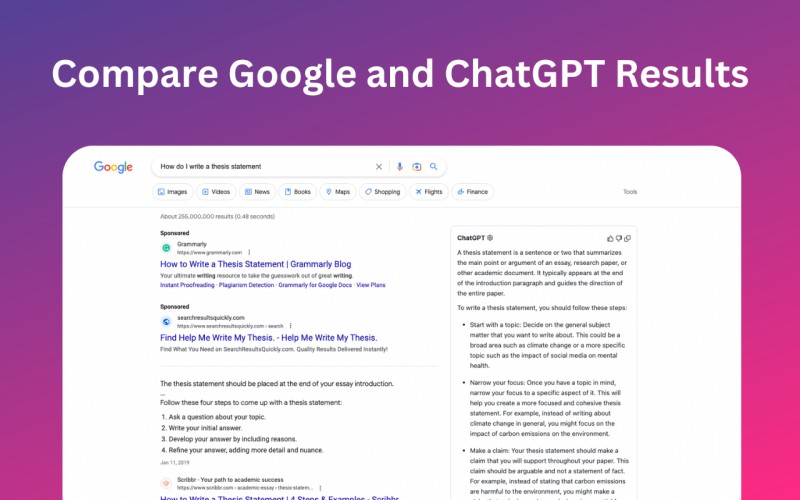The height and width of the screenshot is (500, 800).
Task: Click the ChatGPT panel title
Action: point(471,238)
